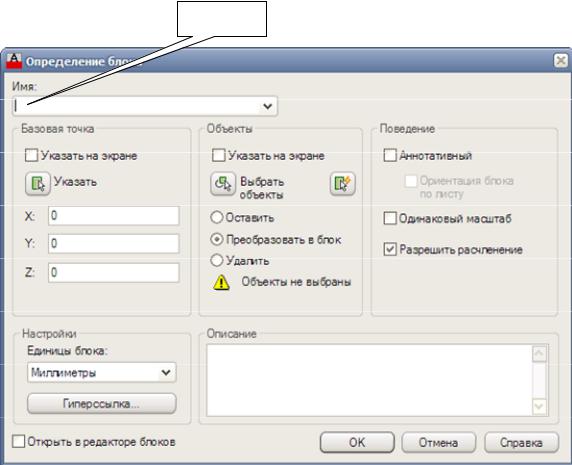The width and height of the screenshot is (572, 465).
Task: Click the Базовая точка group label
Action: 58,129
